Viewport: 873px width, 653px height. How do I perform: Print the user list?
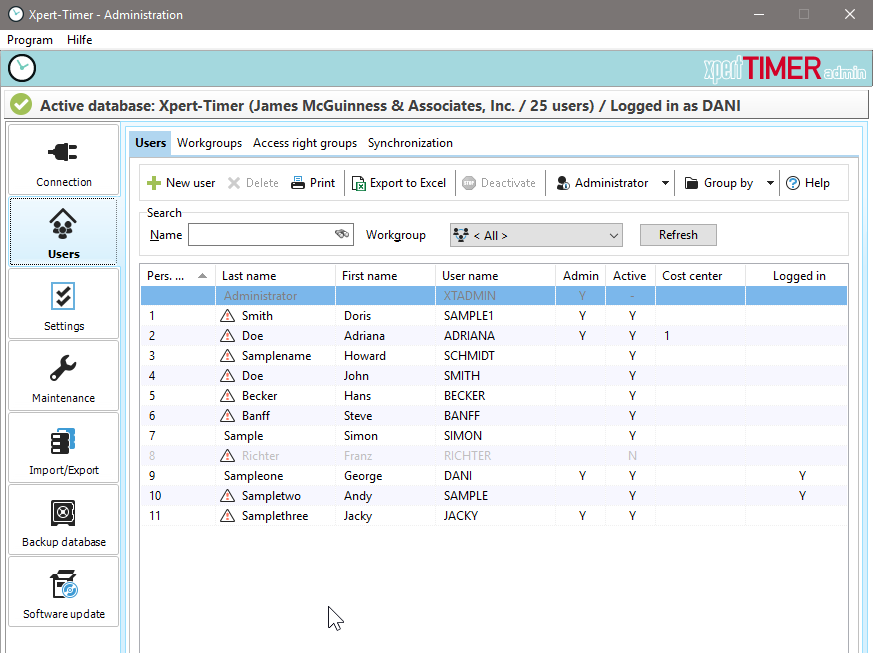click(313, 183)
